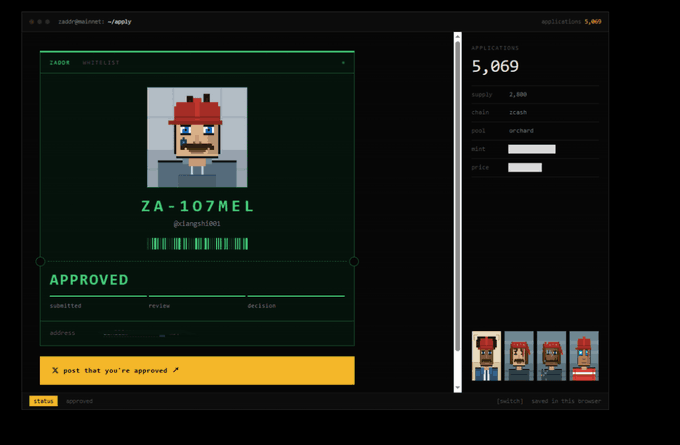Click the ~/apply path in the title bar
The width and height of the screenshot is (680, 445).
click(x=119, y=22)
